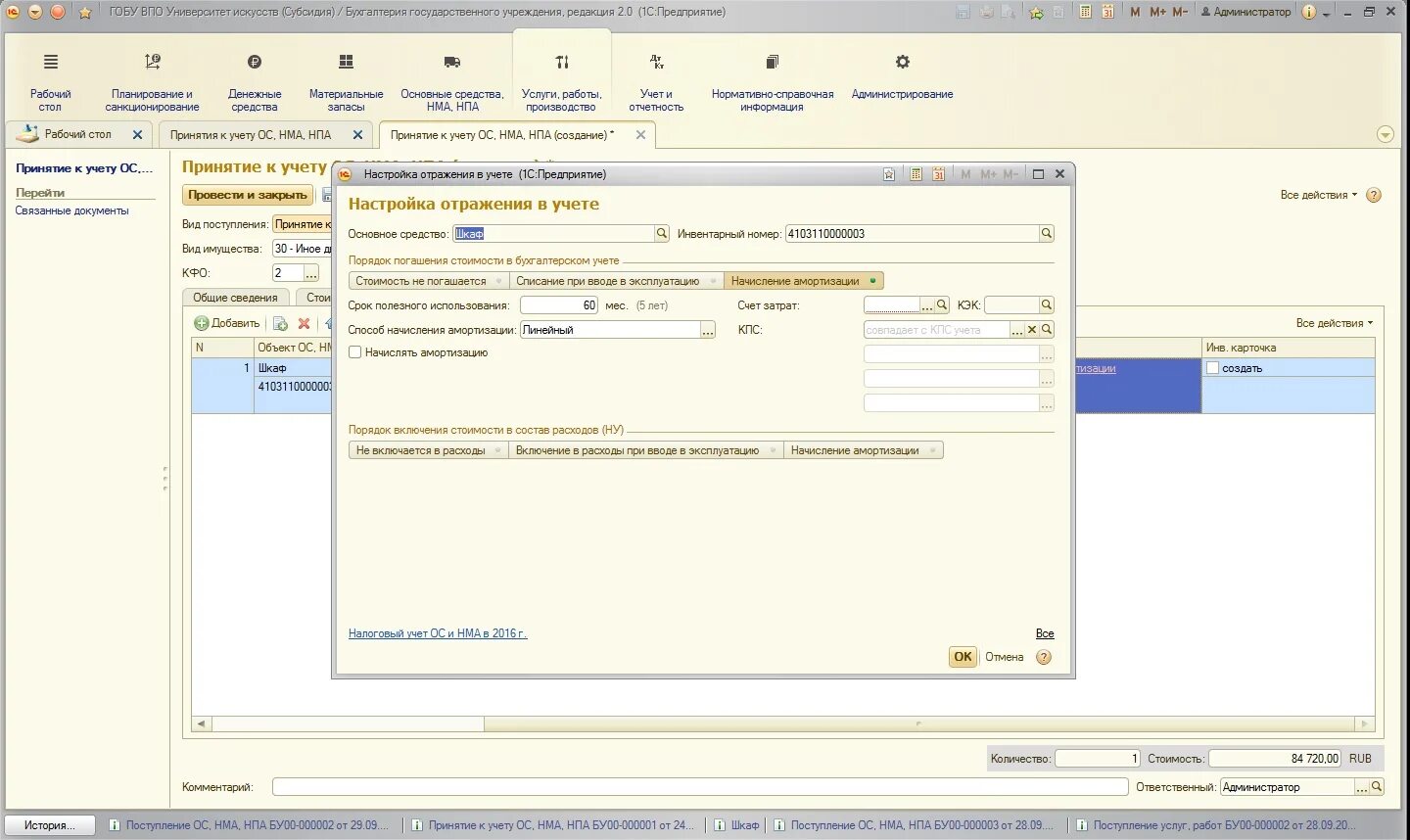The width and height of the screenshot is (1410, 840).
Task: Click Отмена to cancel the dialog
Action: (x=1005, y=657)
